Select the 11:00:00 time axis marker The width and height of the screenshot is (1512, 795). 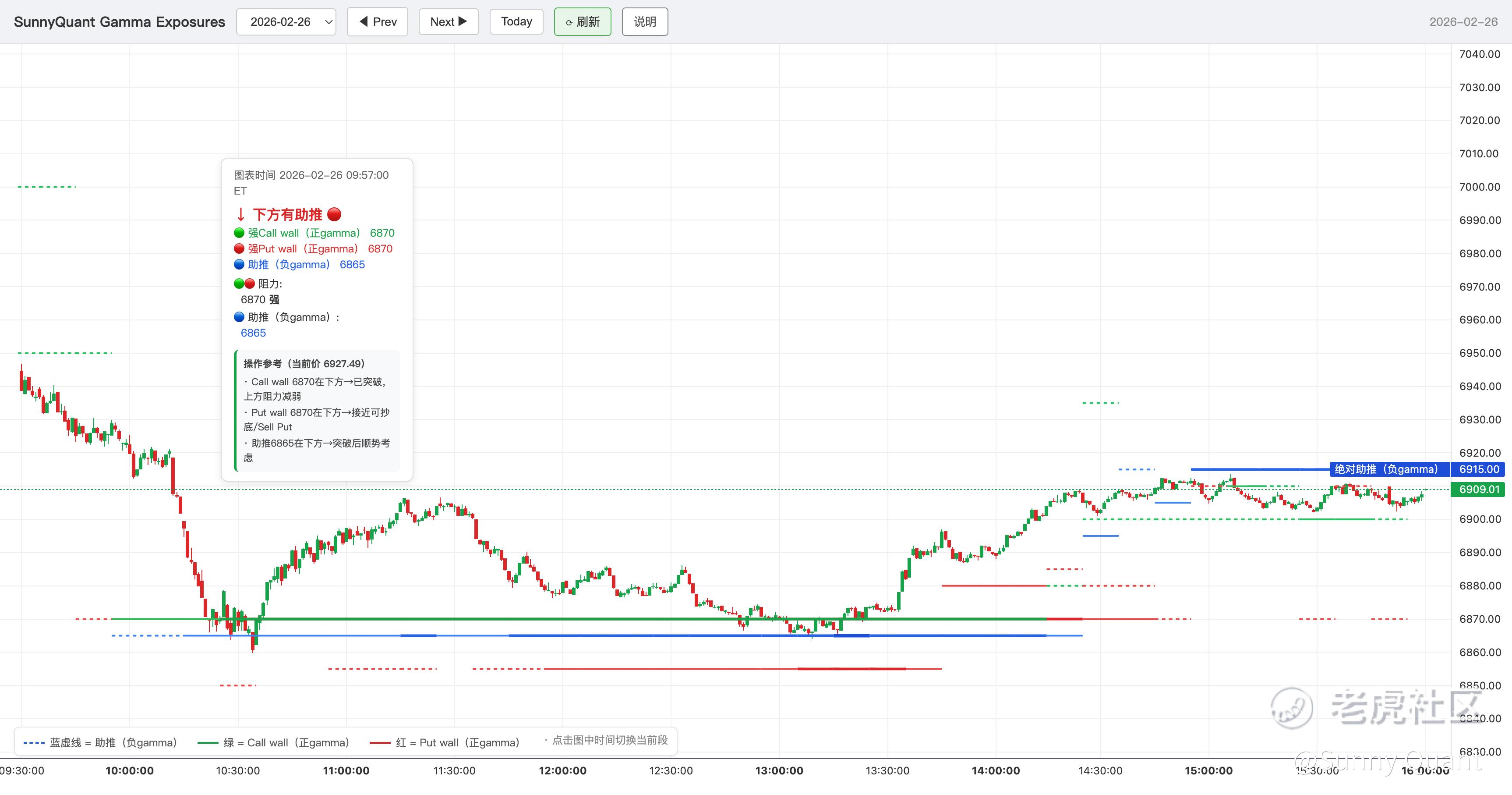[346, 770]
